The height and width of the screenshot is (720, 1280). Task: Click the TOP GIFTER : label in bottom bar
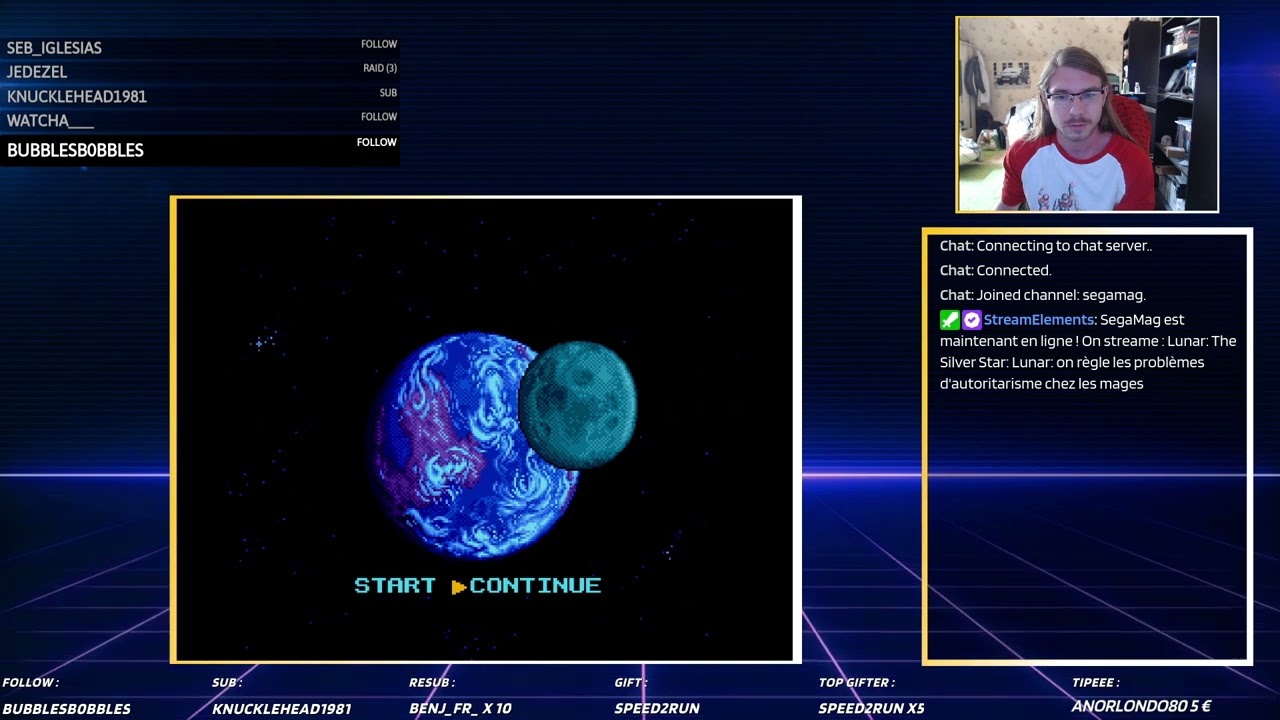857,683
